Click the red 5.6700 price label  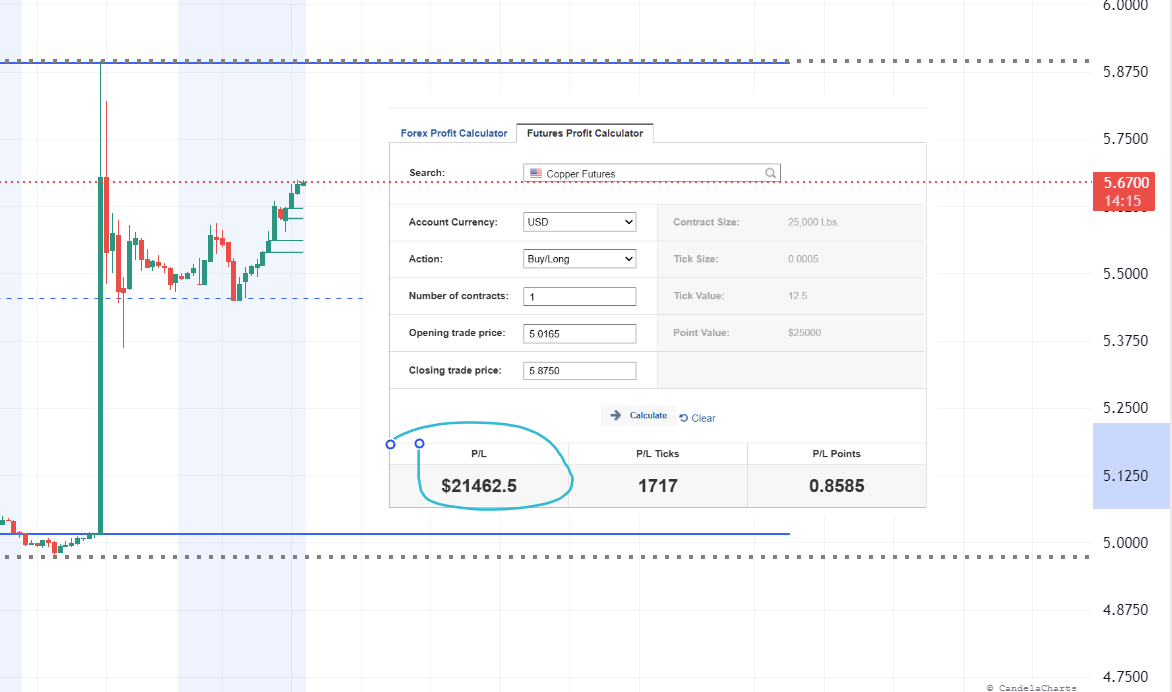pos(1123,191)
